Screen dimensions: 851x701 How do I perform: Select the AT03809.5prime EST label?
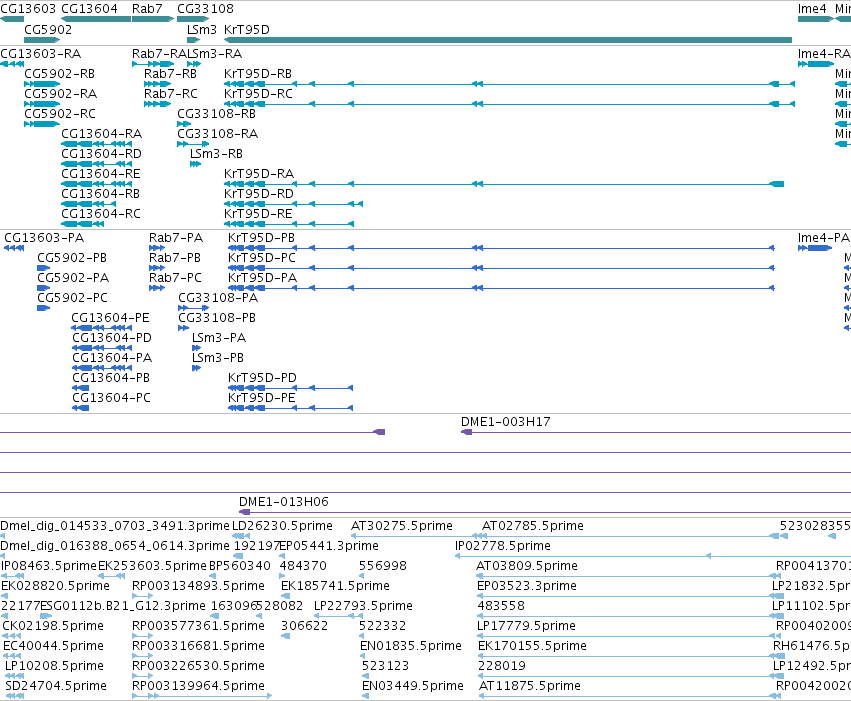[526, 566]
